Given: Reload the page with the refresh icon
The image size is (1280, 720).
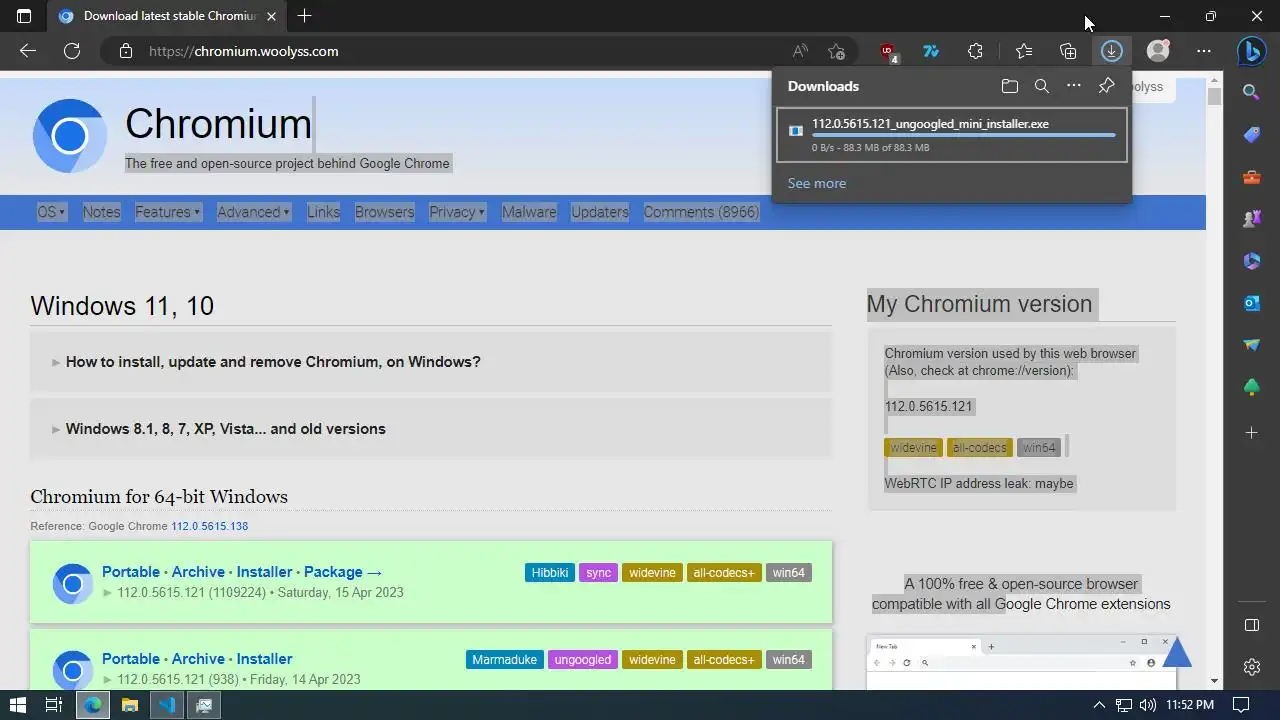Looking at the screenshot, I should pyautogui.click(x=72, y=51).
